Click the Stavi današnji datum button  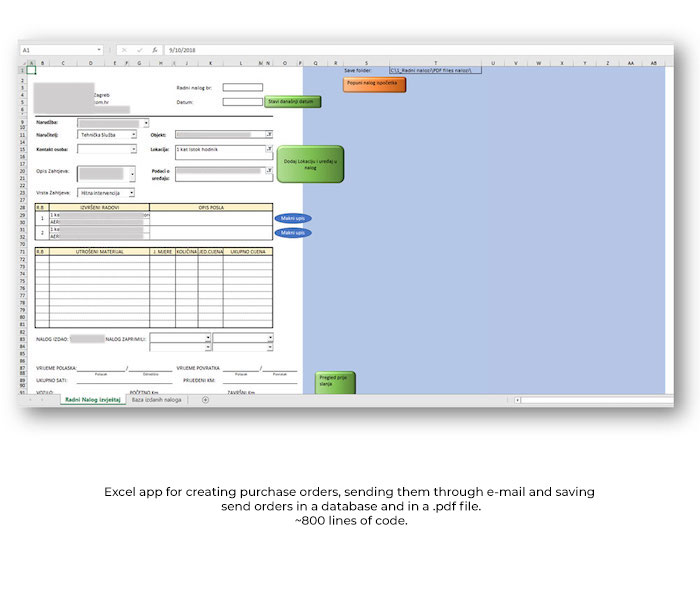click(292, 101)
